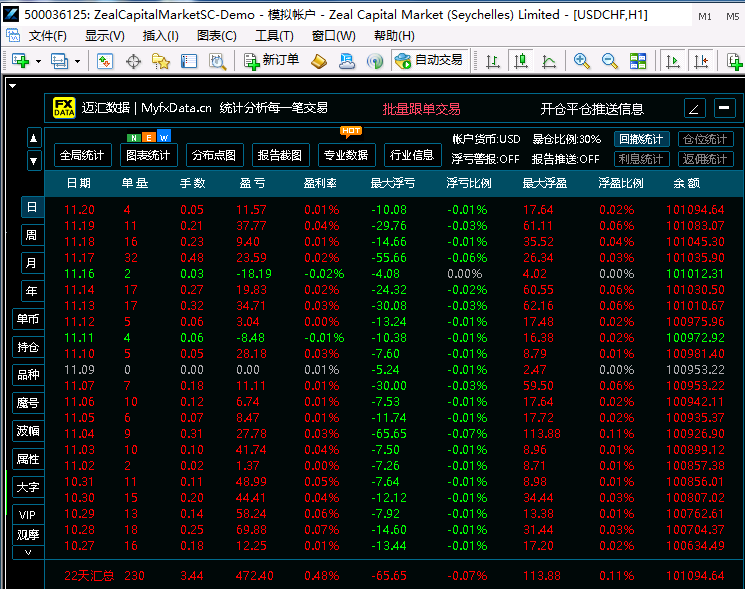Open the new chart dropdown arrow
Image resolution: width=745 pixels, height=589 pixels.
tap(38, 61)
